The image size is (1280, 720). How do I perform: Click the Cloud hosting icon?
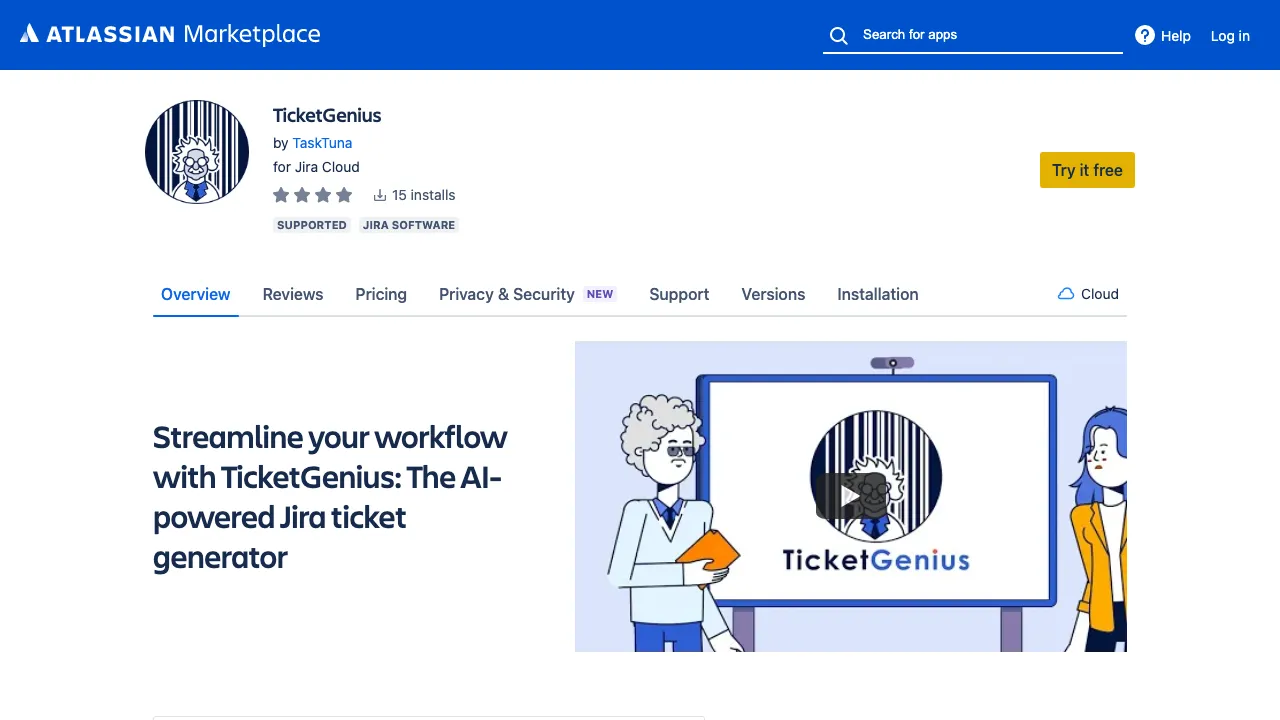(1066, 294)
